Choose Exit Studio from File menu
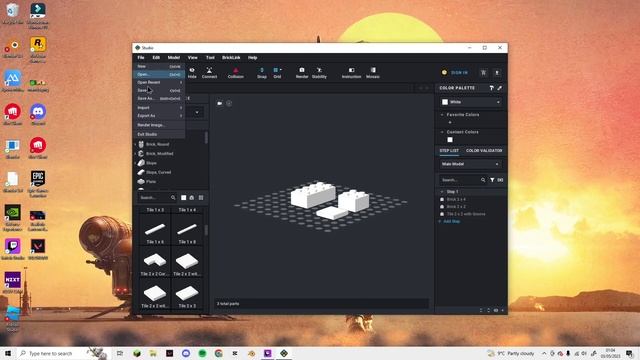640x360 pixels. pyautogui.click(x=159, y=134)
